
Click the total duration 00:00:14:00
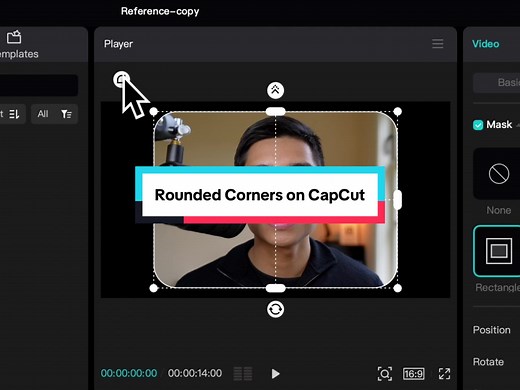click(x=195, y=373)
